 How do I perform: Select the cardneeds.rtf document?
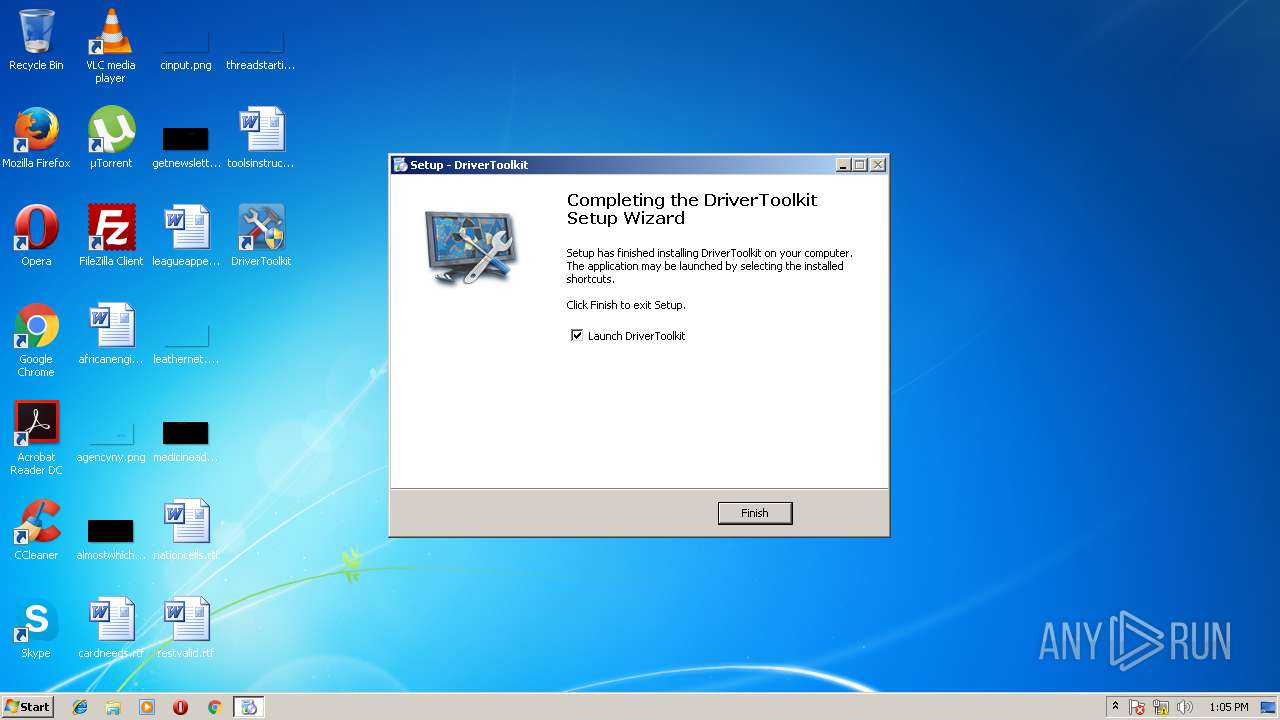pyautogui.click(x=111, y=628)
